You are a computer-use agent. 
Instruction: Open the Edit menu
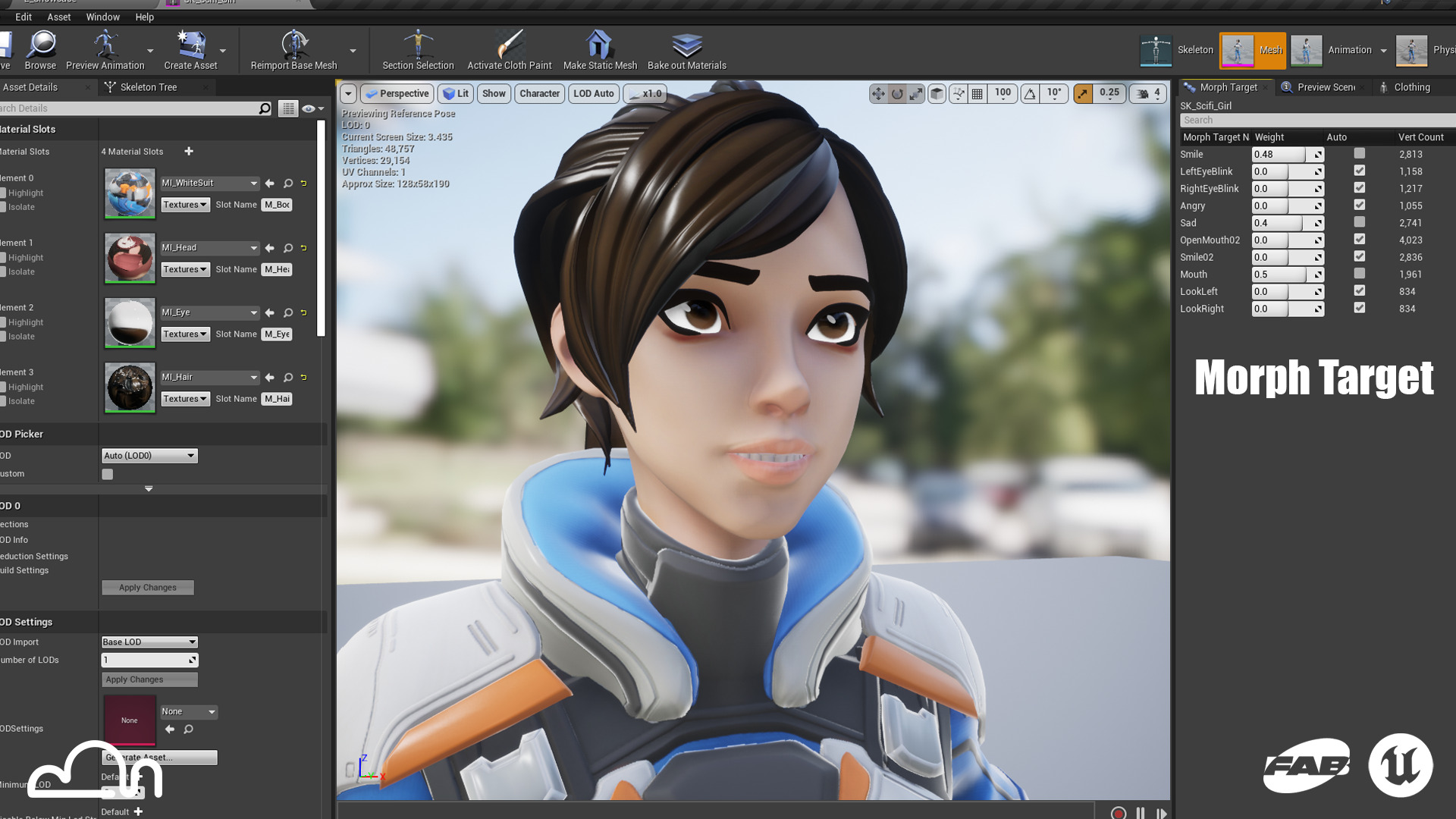pyautogui.click(x=24, y=17)
